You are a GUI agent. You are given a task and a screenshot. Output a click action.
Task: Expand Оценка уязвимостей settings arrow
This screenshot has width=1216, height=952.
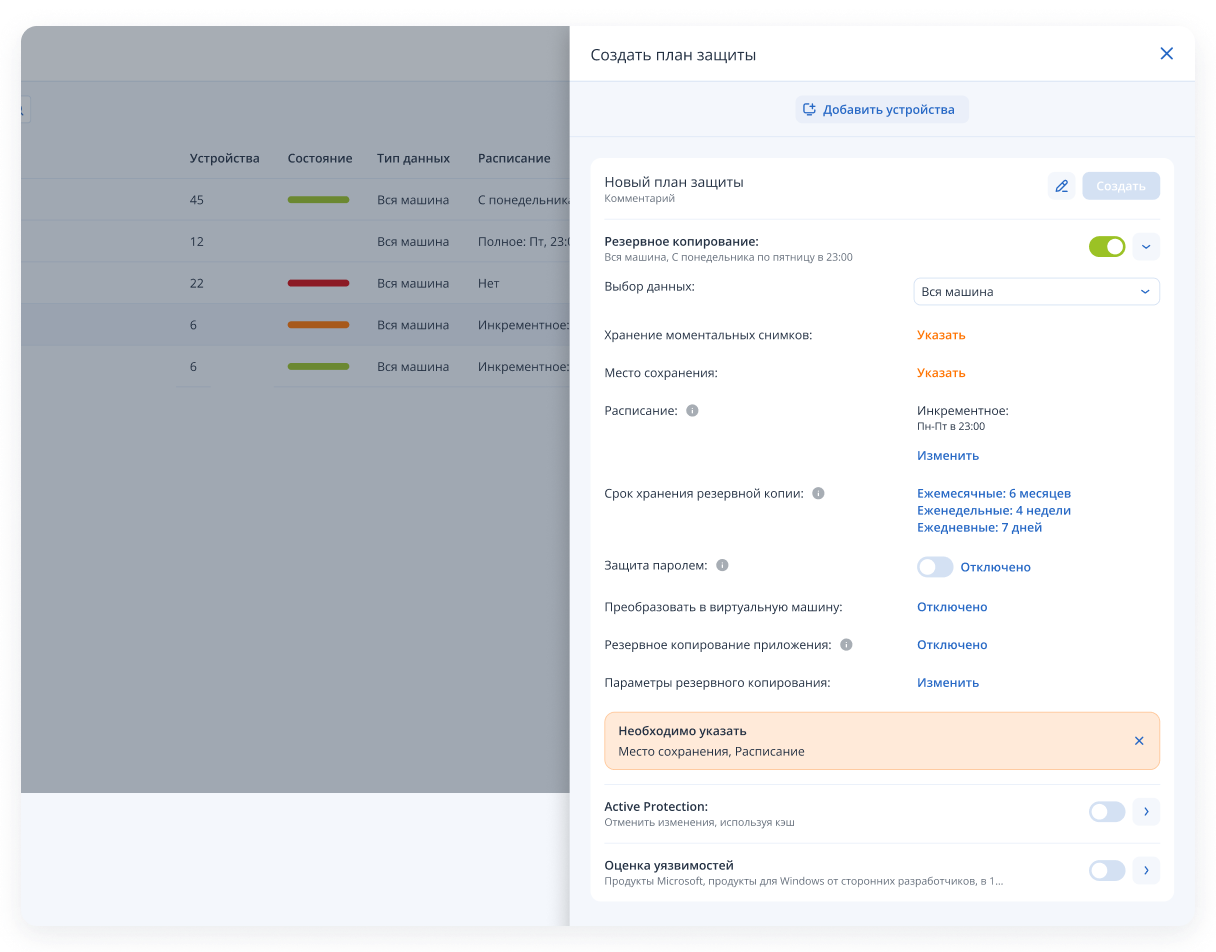(1146, 871)
